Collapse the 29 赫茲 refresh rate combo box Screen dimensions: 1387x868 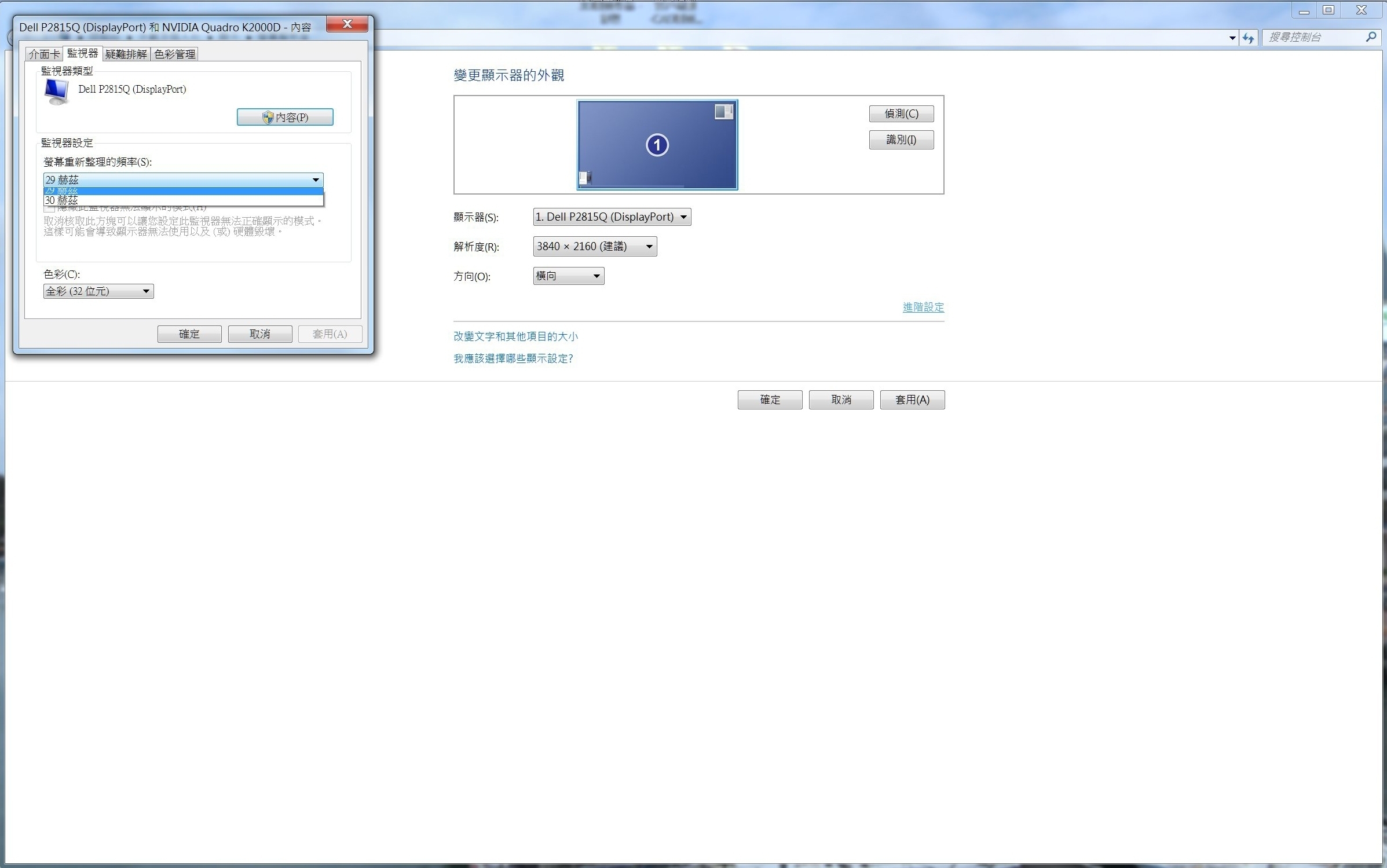(183, 180)
